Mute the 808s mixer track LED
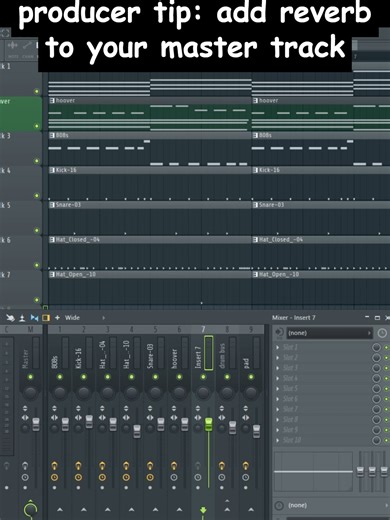Screen dimensions: 390x520 [x=60, y=377]
